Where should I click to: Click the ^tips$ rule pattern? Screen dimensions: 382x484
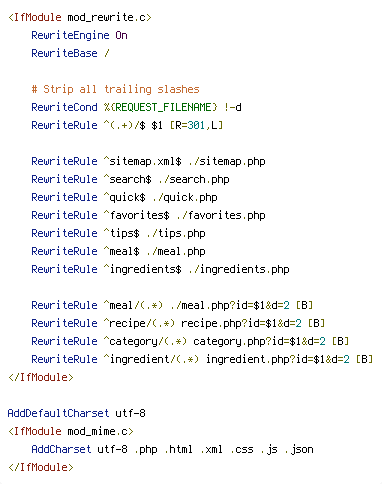[x=122, y=233]
